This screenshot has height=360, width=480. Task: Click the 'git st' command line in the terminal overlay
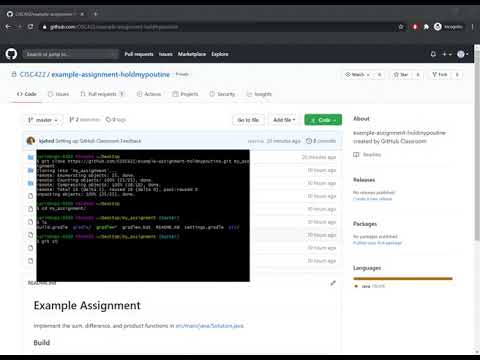click(x=47, y=241)
